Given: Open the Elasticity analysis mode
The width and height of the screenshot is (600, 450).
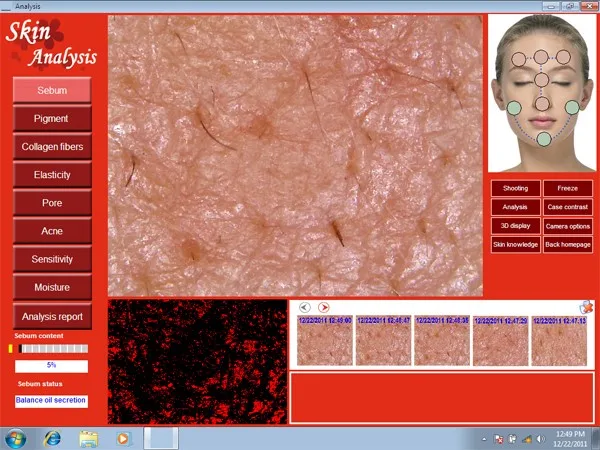Looking at the screenshot, I should point(52,175).
